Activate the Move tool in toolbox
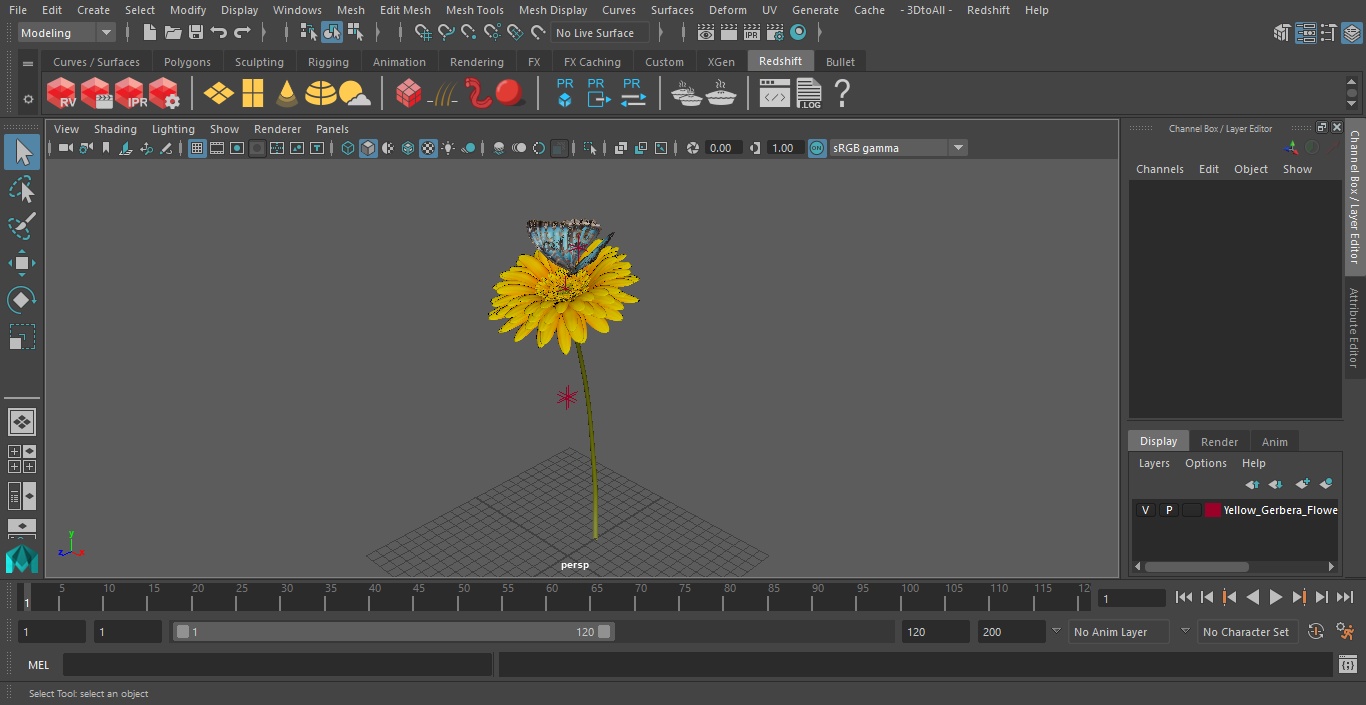The image size is (1366, 705). 21,263
